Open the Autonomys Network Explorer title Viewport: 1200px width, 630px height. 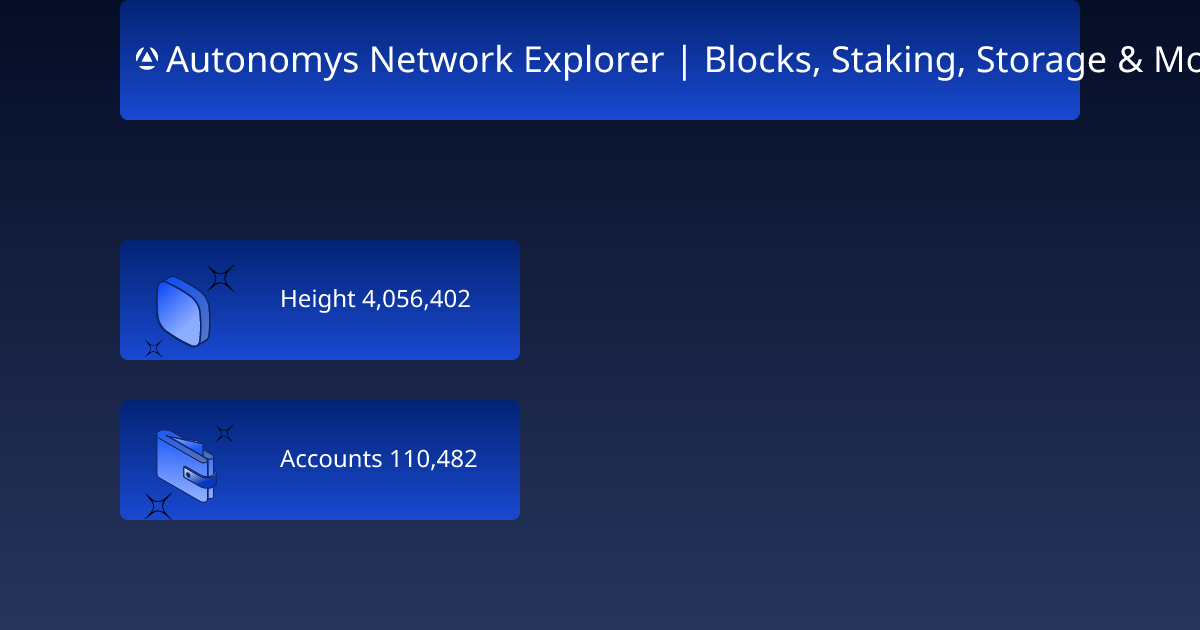pyautogui.click(x=415, y=60)
